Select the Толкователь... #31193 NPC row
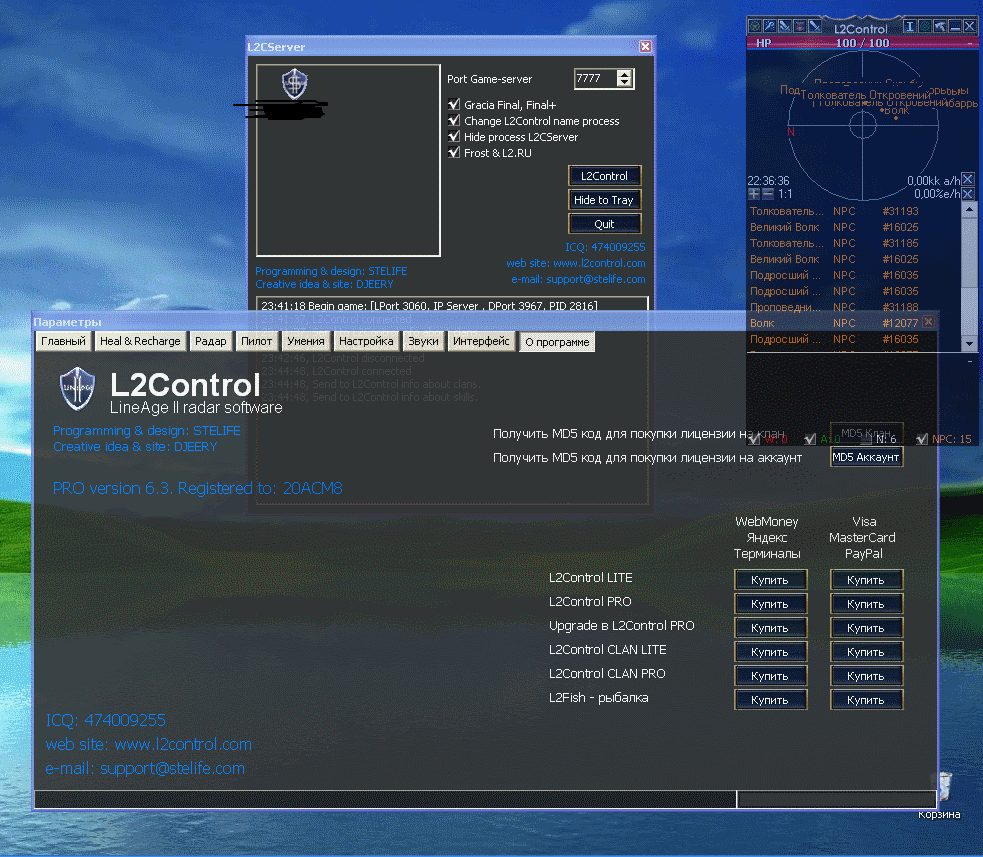This screenshot has height=857, width=983. click(x=853, y=211)
